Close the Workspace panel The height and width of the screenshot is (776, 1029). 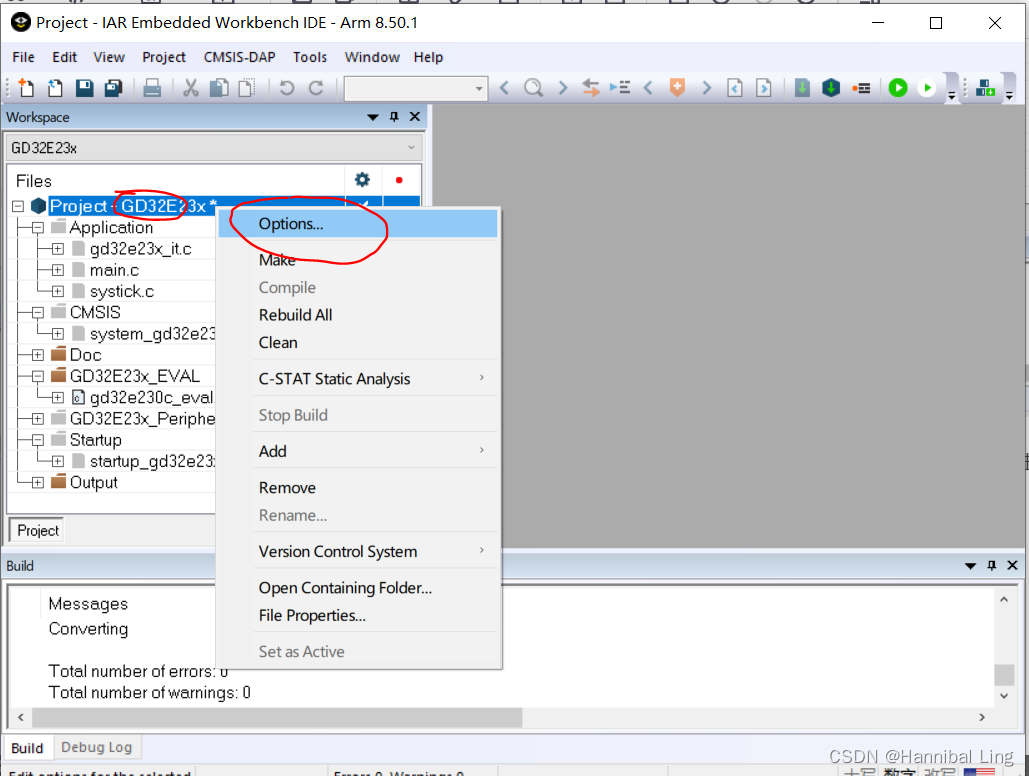click(415, 117)
